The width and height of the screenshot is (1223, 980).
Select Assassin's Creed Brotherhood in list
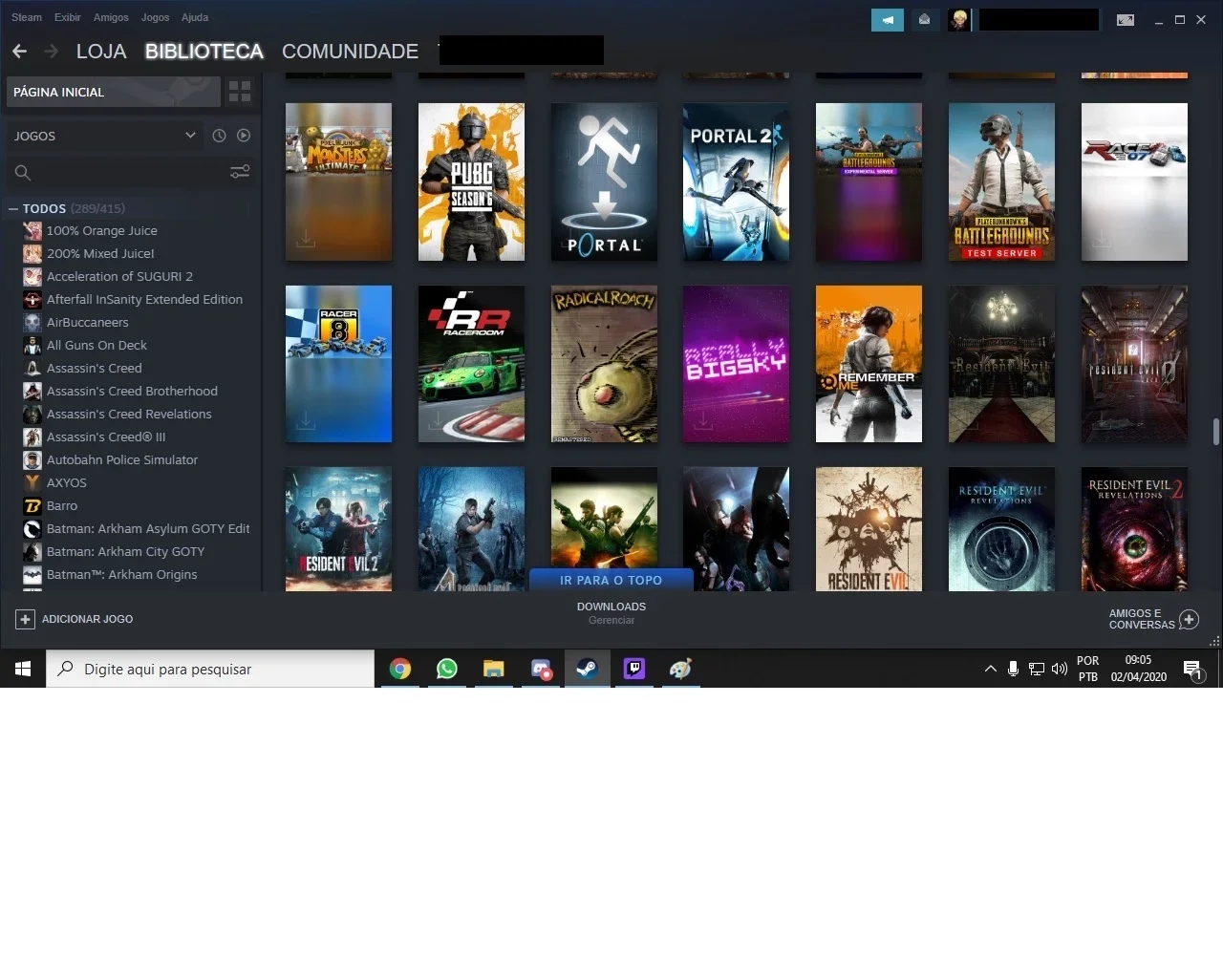132,391
